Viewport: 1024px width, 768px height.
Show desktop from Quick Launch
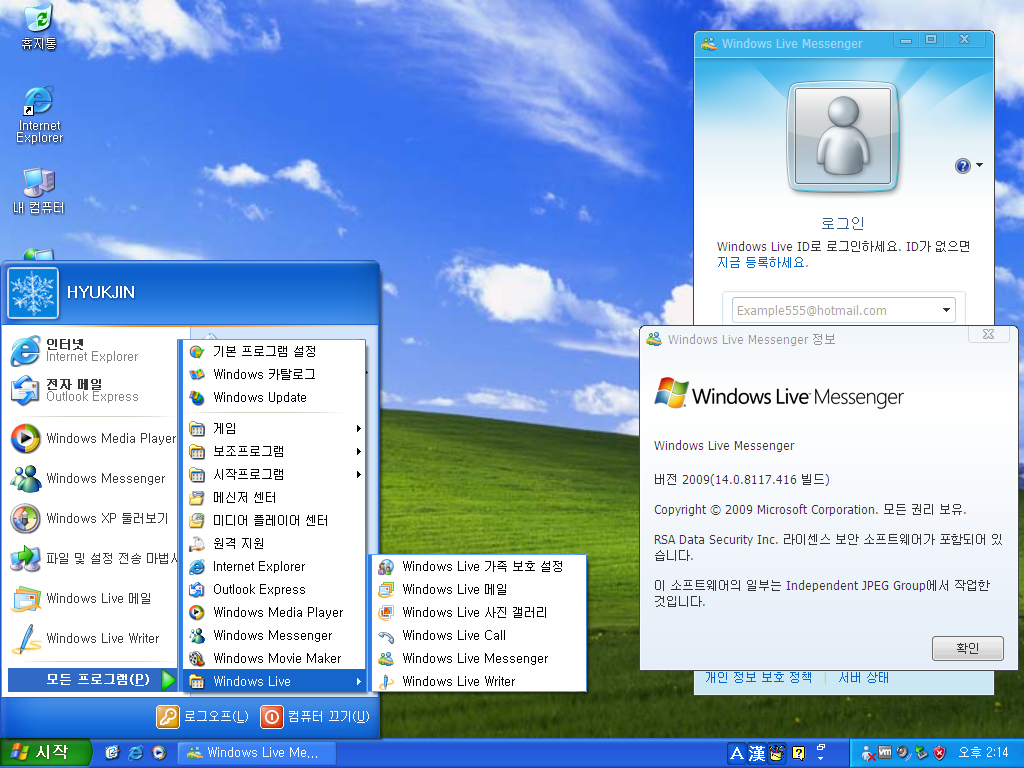[112, 753]
